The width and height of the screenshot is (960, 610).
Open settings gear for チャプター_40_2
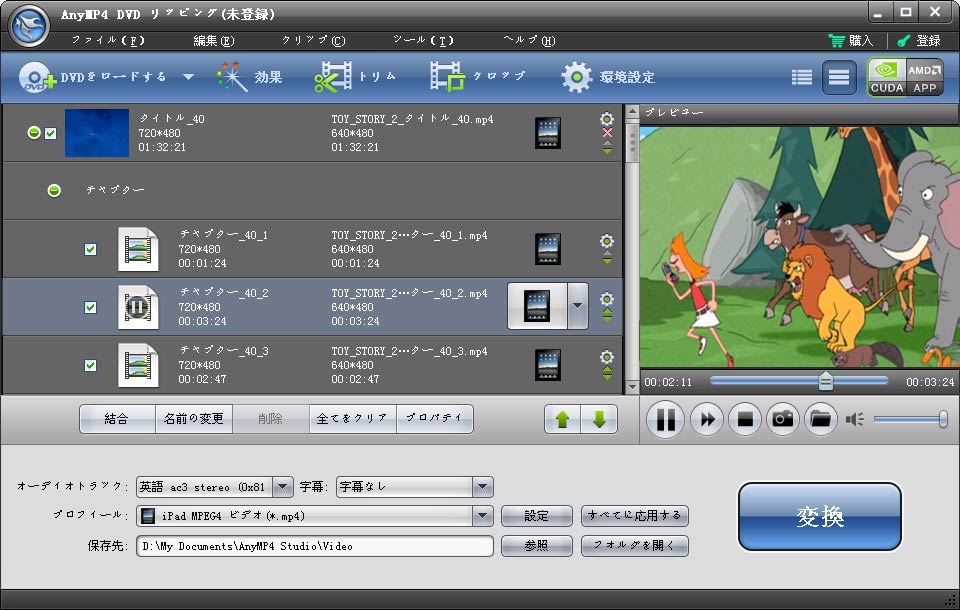607,298
